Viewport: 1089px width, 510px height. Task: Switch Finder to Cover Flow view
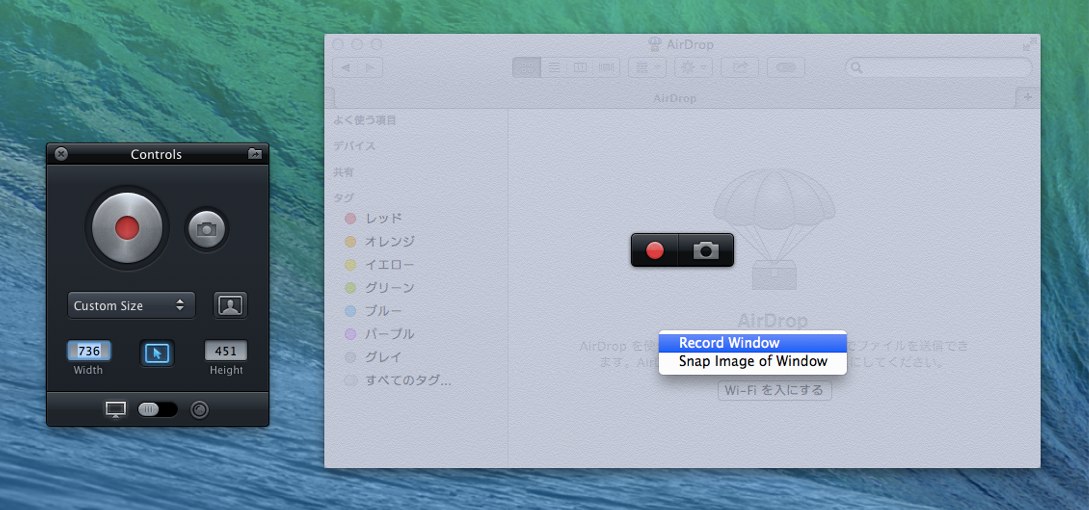[606, 67]
